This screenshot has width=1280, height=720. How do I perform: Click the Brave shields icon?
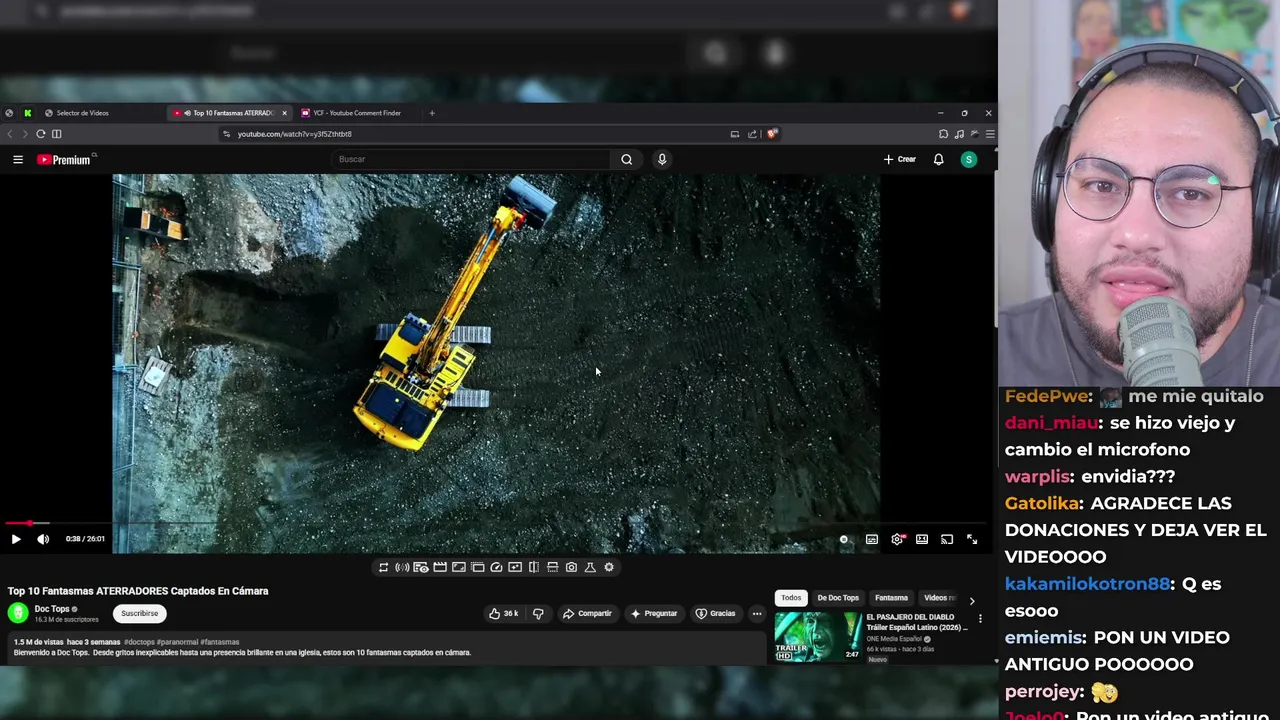tap(772, 134)
